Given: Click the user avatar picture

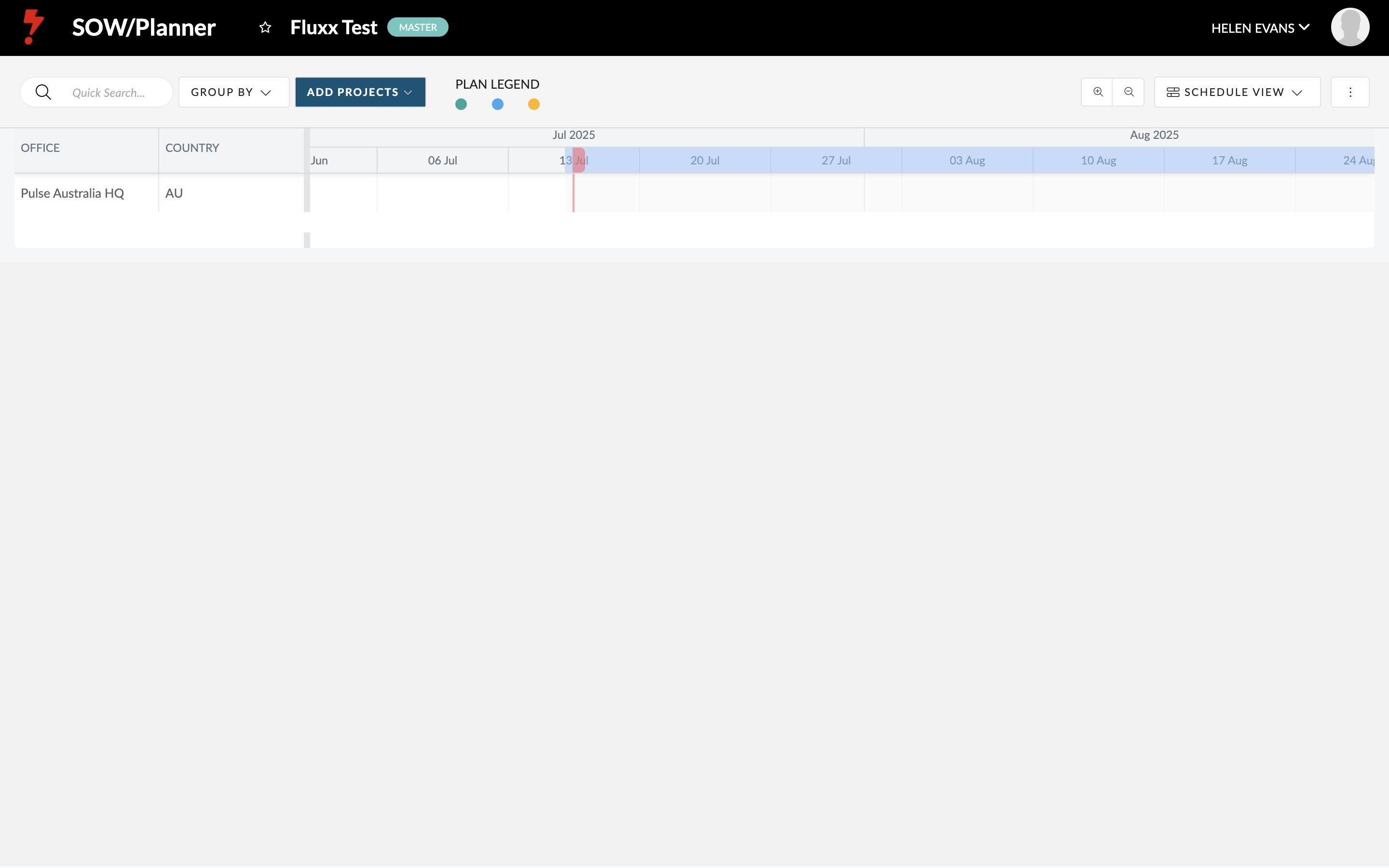Looking at the screenshot, I should (1350, 27).
